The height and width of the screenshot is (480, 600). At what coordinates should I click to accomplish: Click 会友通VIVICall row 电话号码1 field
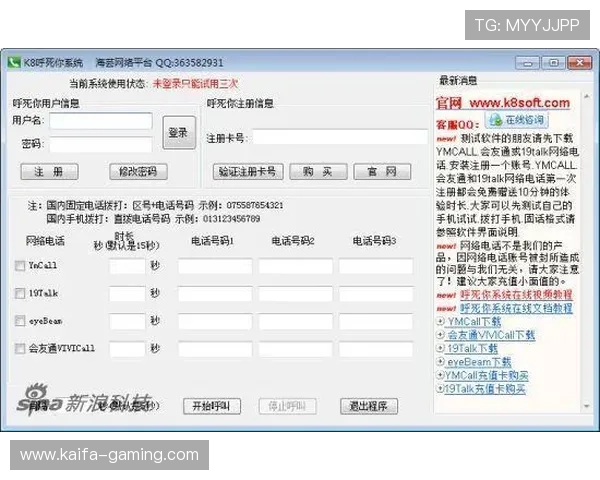point(215,349)
